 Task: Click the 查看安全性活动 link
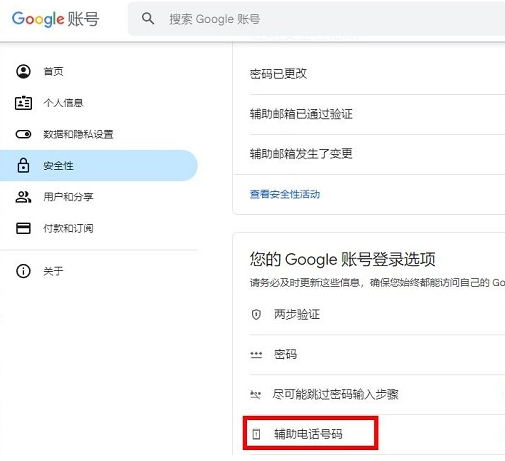pyautogui.click(x=285, y=194)
